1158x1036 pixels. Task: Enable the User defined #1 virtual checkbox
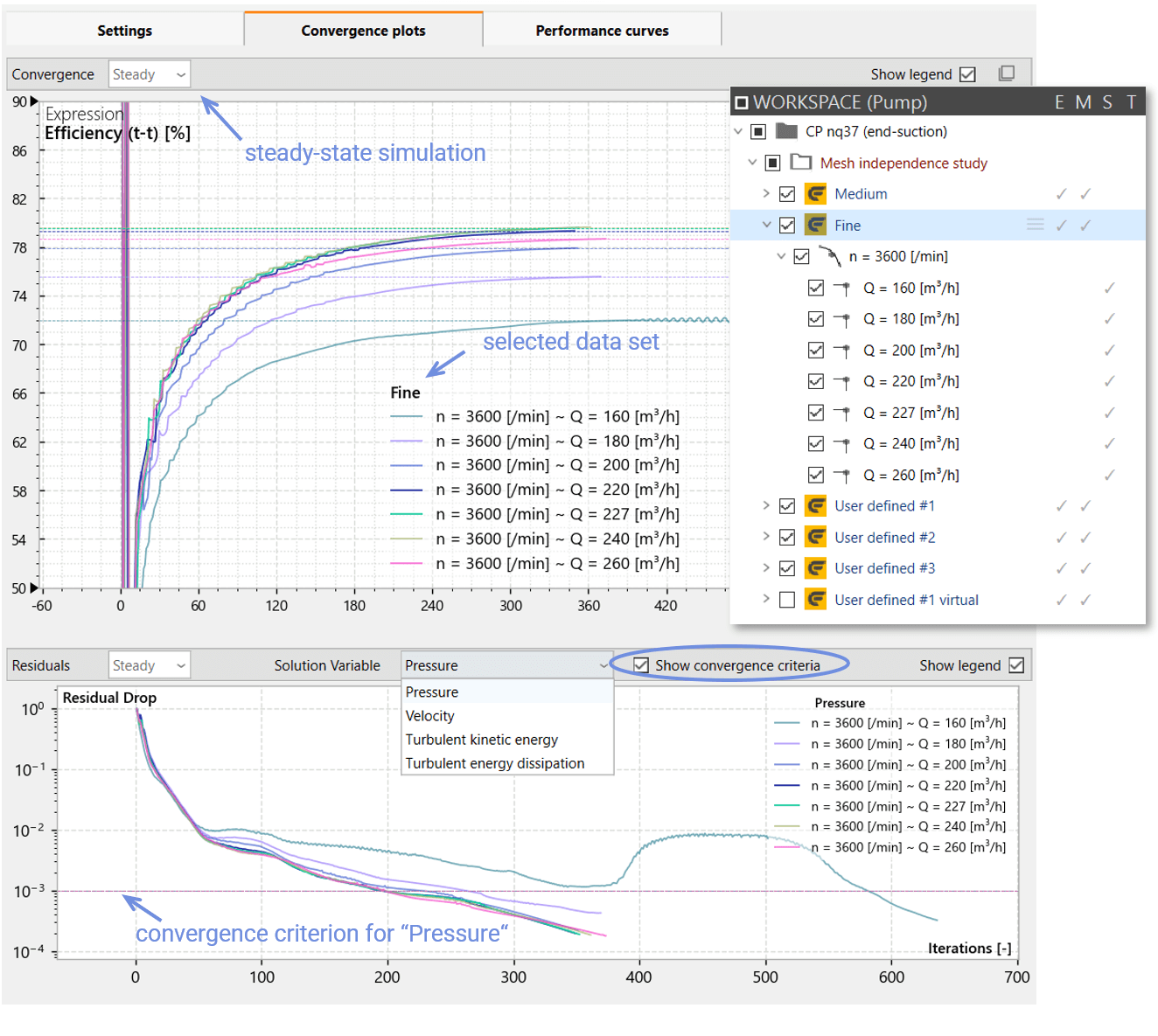coord(787,600)
